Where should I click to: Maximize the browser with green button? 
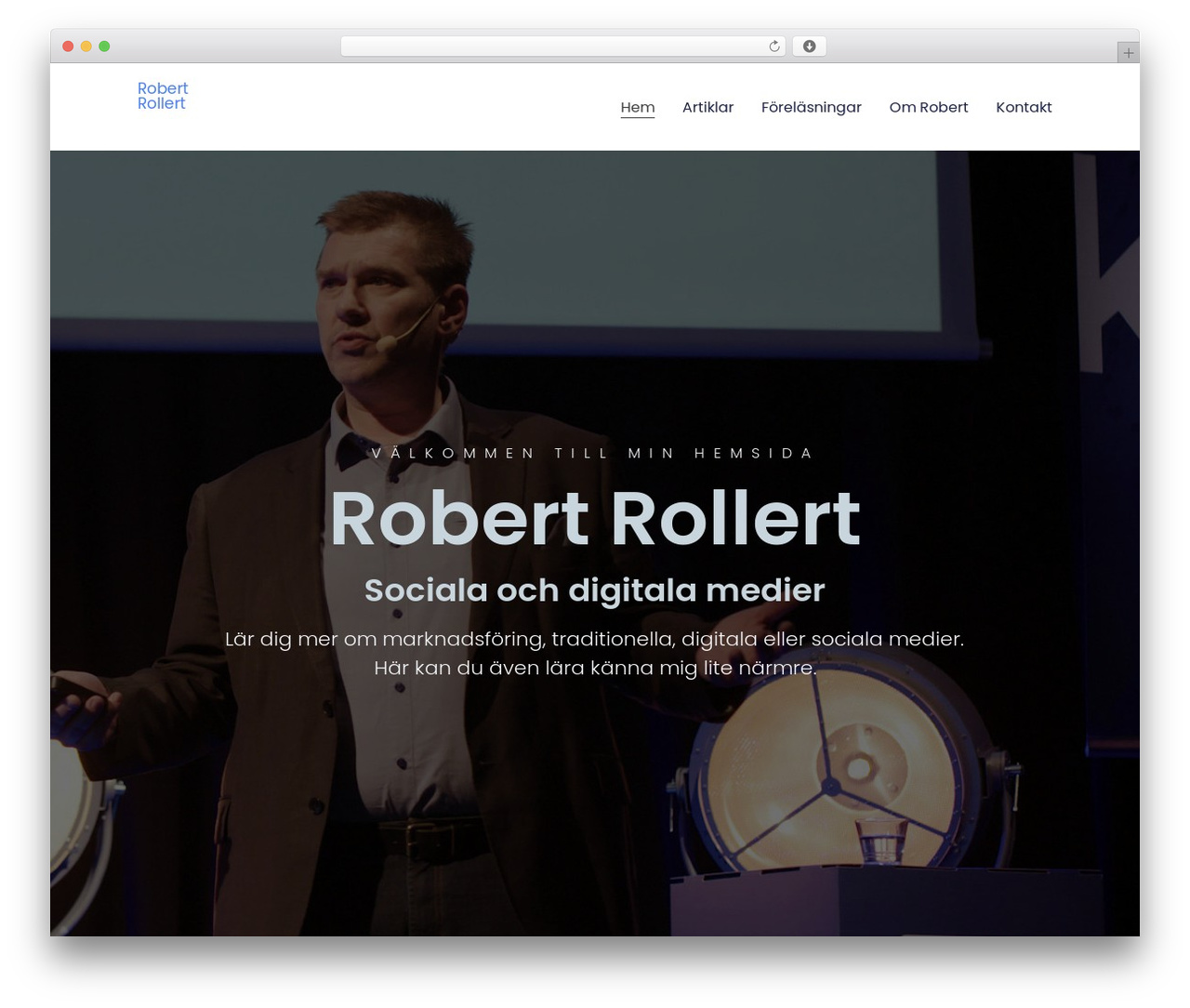(x=104, y=46)
